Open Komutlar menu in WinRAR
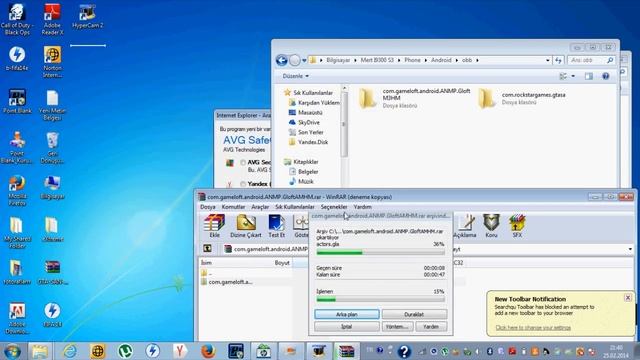The height and width of the screenshot is (360, 640). pos(233,207)
